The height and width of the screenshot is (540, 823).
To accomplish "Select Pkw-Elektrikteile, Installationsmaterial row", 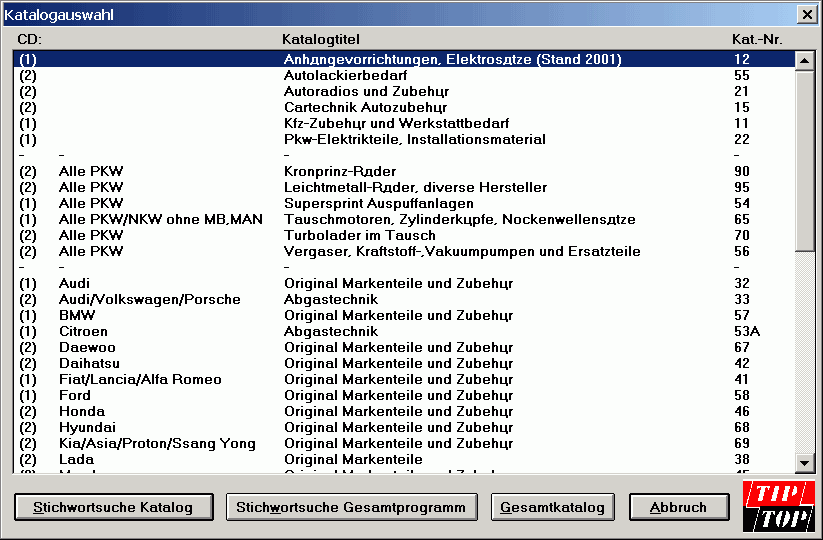I will [x=404, y=140].
